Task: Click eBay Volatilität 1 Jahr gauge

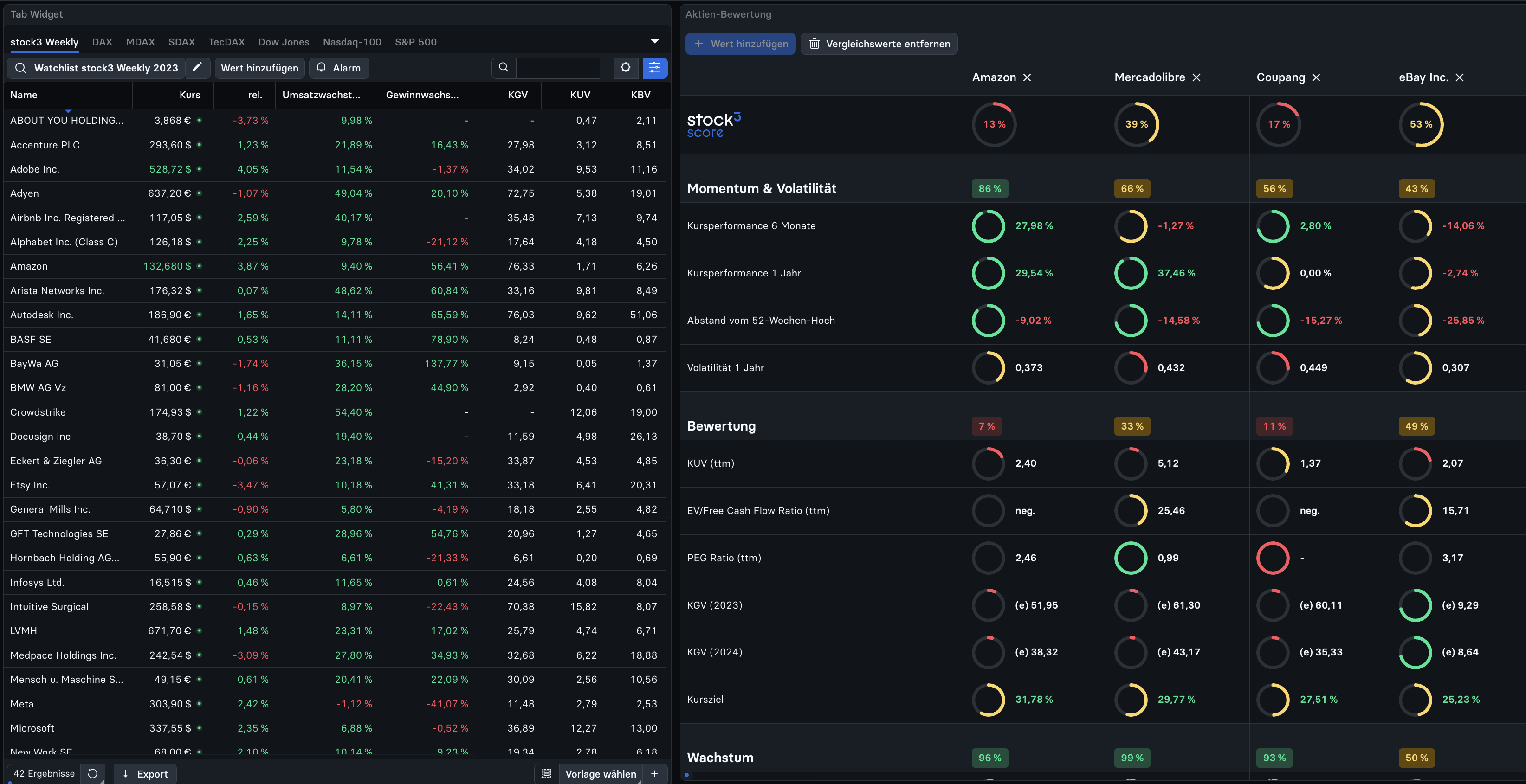Action: (1415, 368)
